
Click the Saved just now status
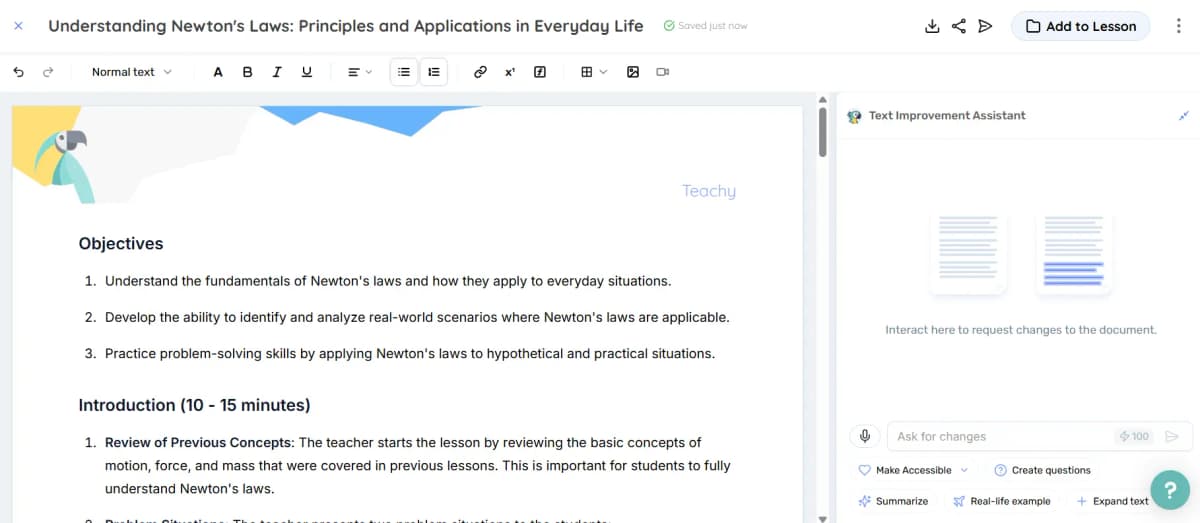[x=705, y=26]
